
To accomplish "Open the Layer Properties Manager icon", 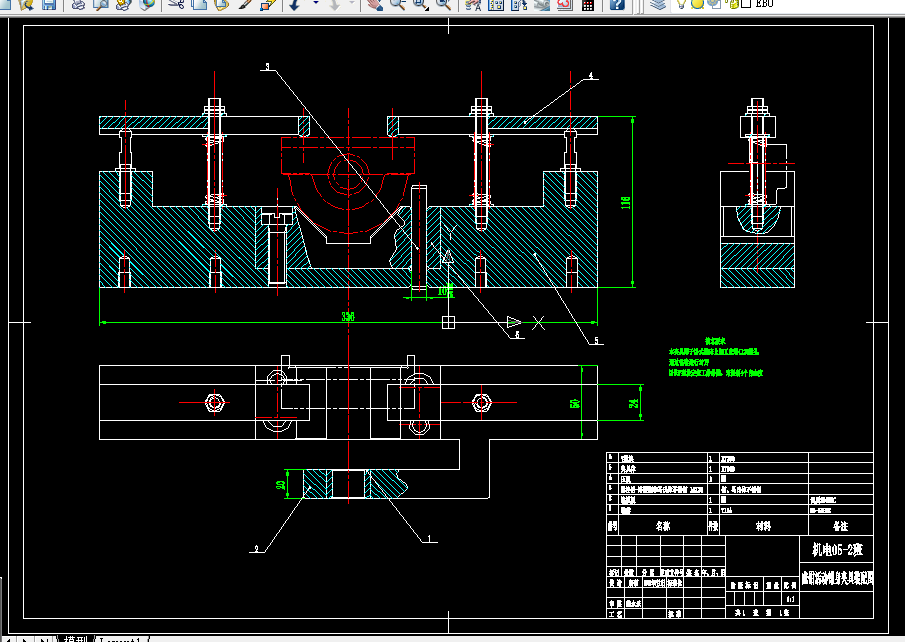I will coord(657,5).
